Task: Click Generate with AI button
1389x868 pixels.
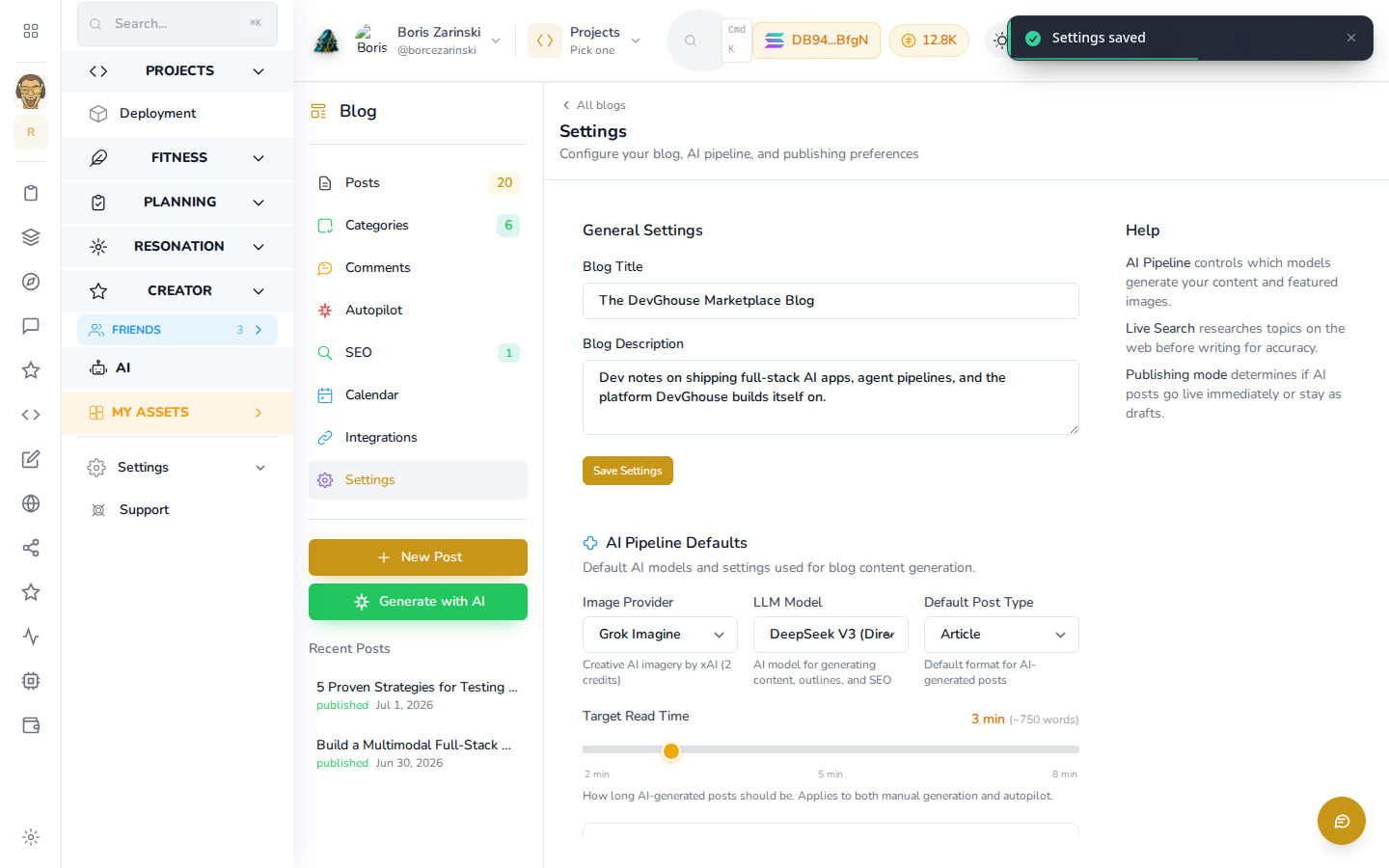Action: pos(418,602)
